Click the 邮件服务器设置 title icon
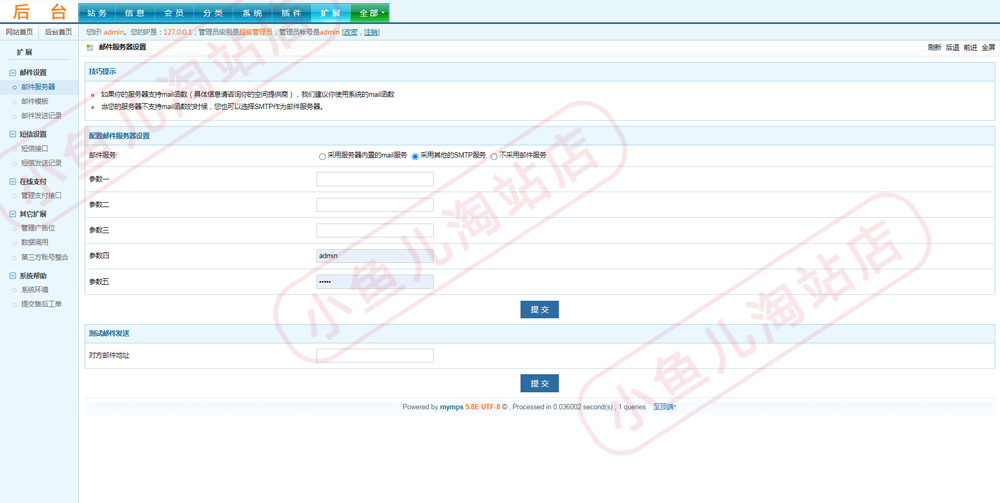1000x503 pixels. click(x=89, y=47)
